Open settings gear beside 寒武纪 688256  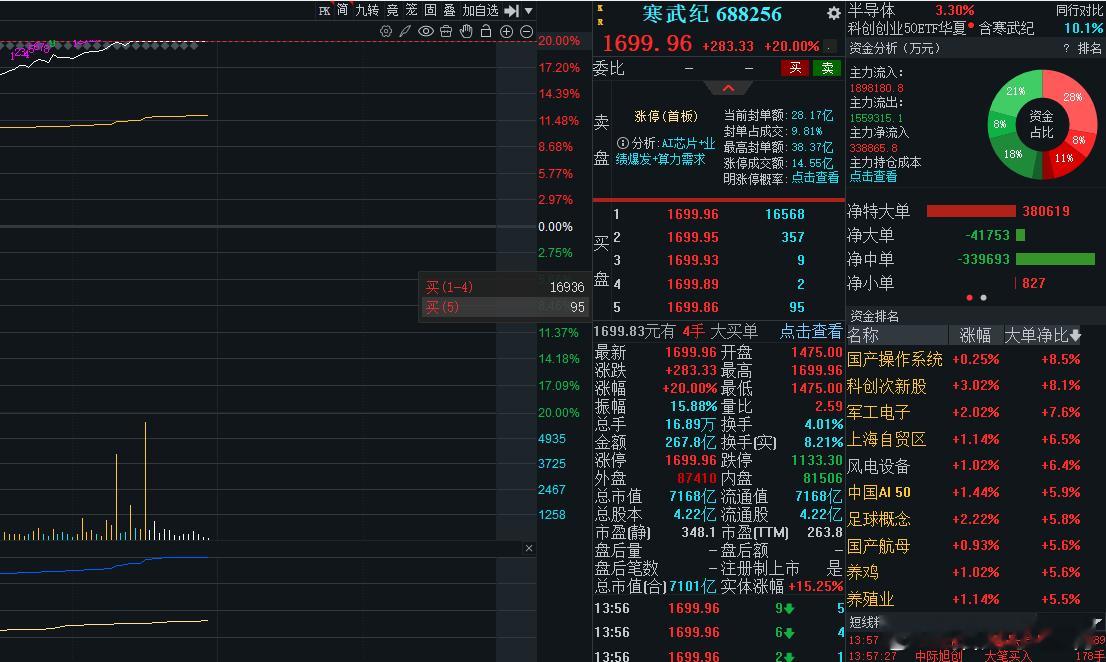point(834,14)
